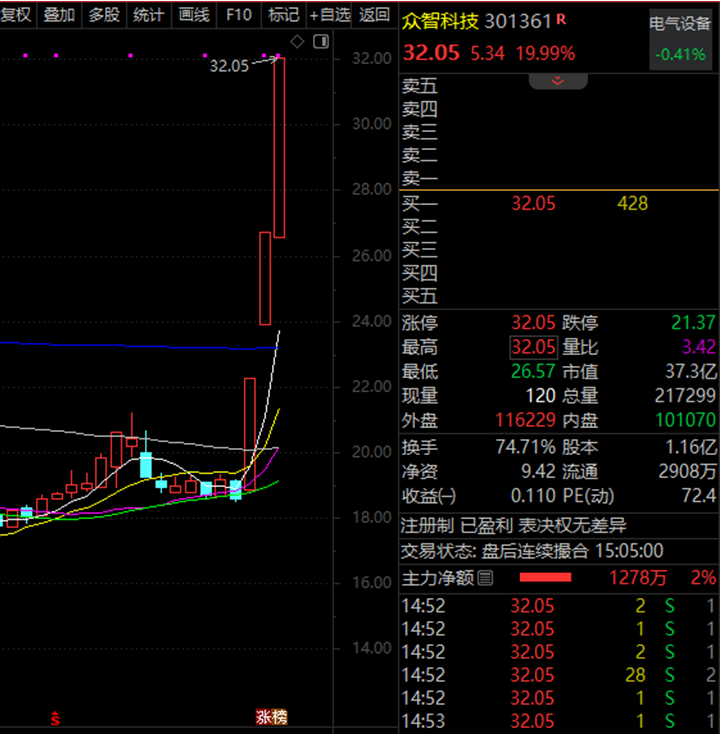Click 内盘 value 101070
This screenshot has height=734, width=720.
pos(686,420)
